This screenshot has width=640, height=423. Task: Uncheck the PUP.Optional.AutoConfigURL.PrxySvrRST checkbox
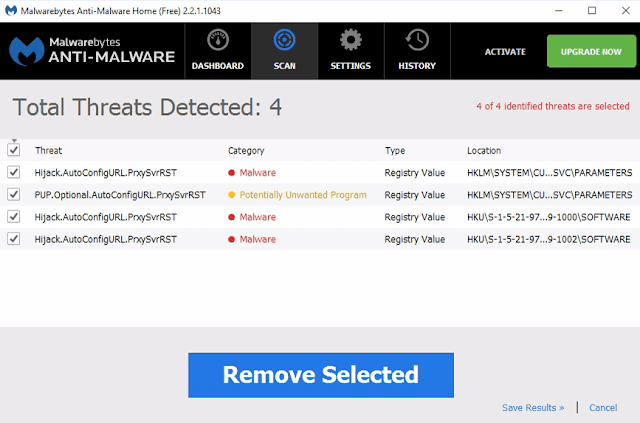13,194
